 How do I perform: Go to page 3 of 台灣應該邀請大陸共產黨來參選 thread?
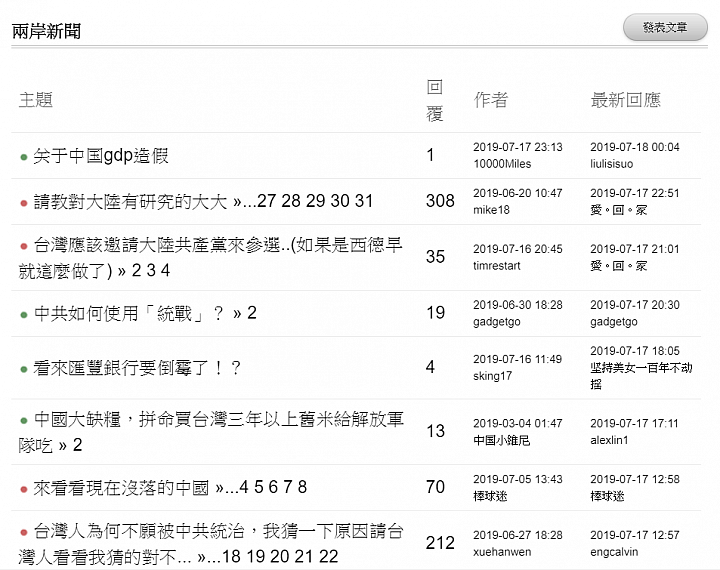(151, 271)
